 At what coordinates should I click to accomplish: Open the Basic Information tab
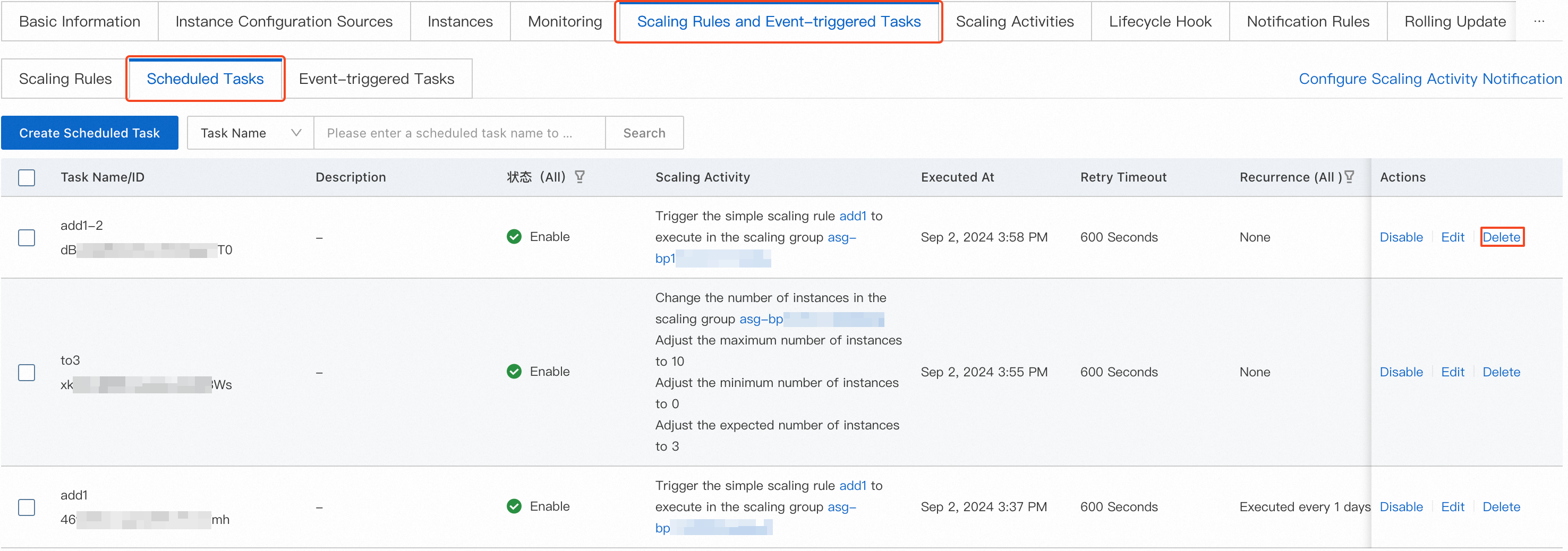[x=80, y=21]
